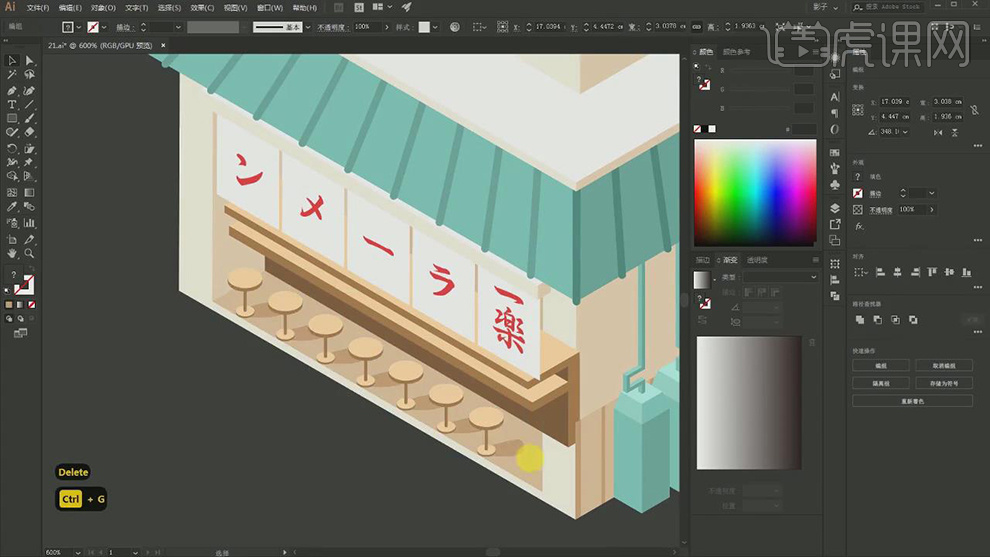Reset default fill and stroke
990x557 pixels.
[x=8, y=291]
